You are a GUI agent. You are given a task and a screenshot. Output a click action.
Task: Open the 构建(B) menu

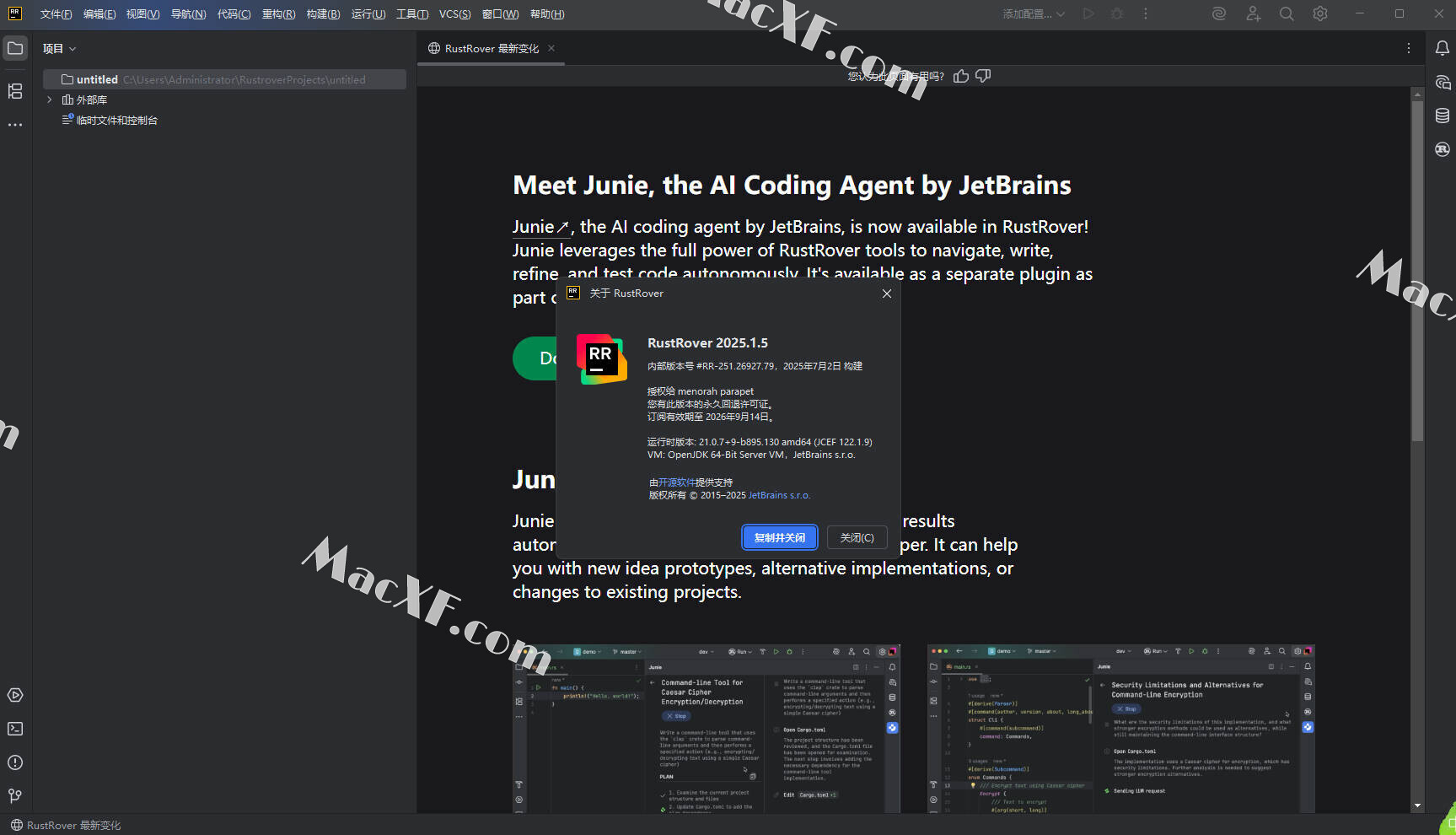[x=323, y=14]
